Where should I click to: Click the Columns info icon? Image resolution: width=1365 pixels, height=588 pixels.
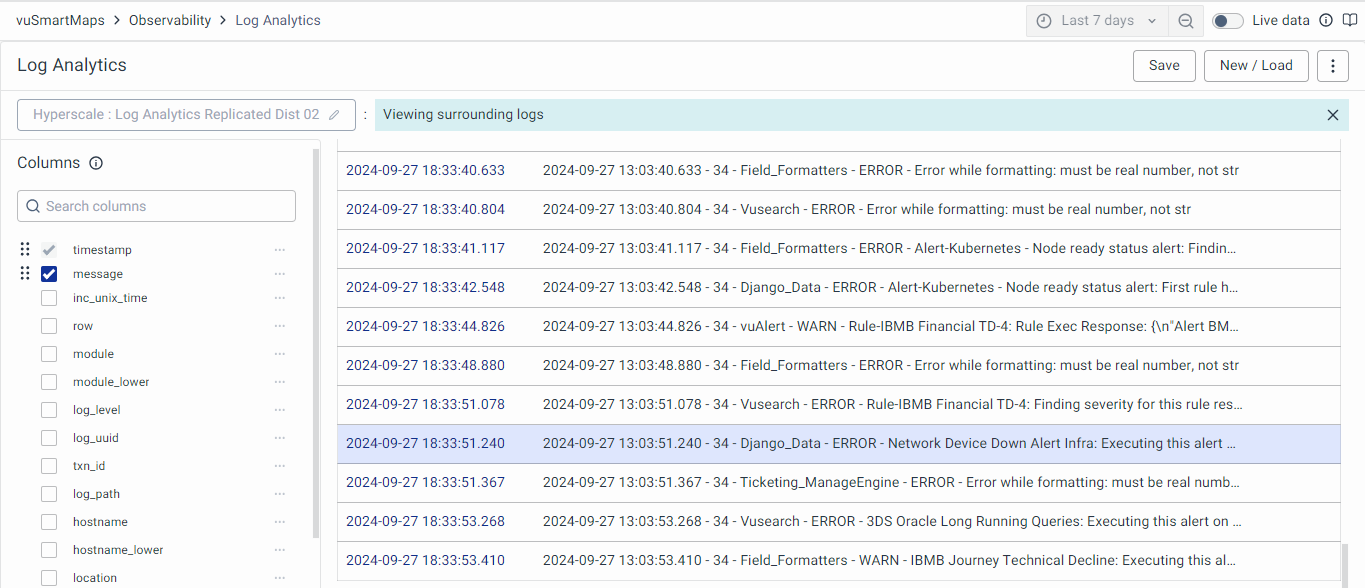click(96, 163)
